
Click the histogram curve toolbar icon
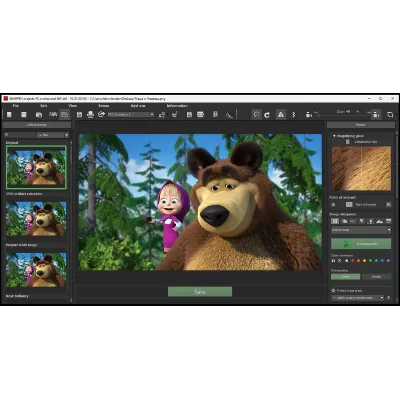229,115
